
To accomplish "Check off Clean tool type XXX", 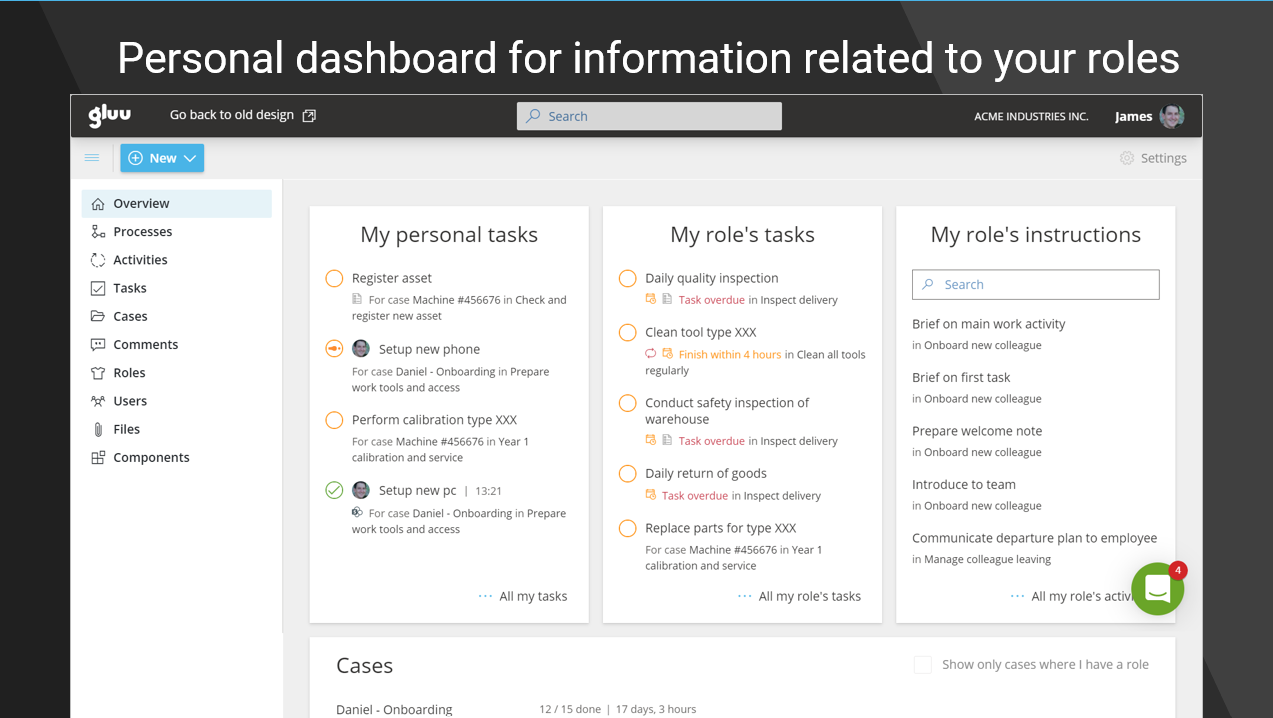I will 628,332.
